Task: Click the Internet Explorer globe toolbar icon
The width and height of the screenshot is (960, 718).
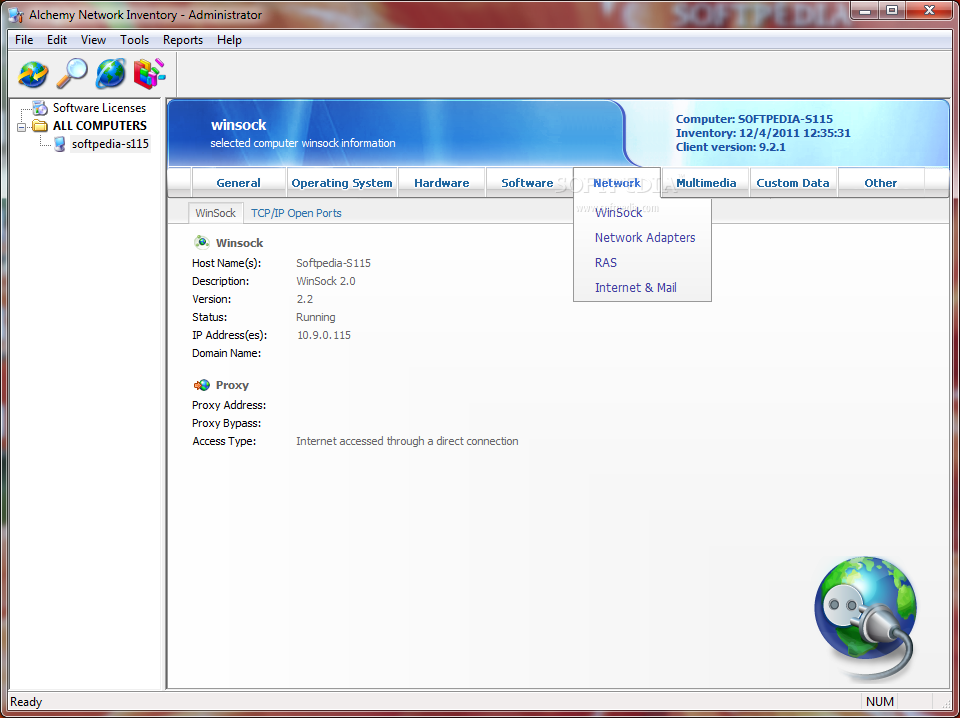Action: (x=111, y=73)
